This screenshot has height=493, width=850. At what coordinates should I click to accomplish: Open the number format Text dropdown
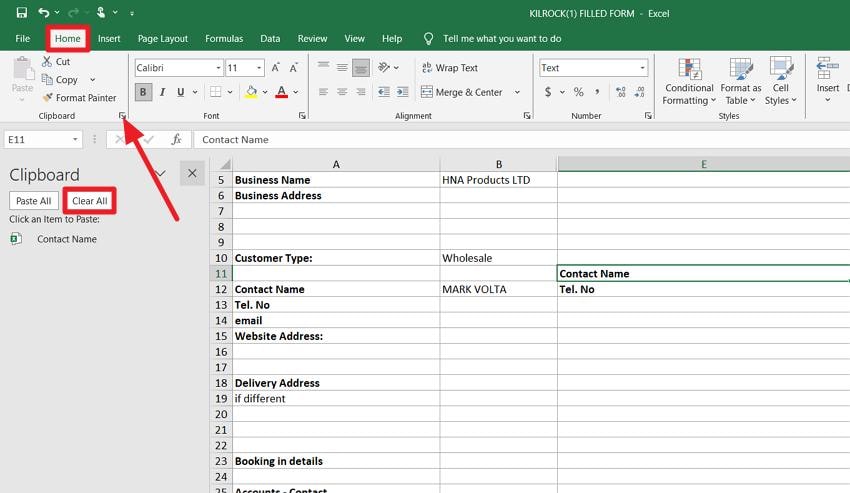tap(642, 68)
